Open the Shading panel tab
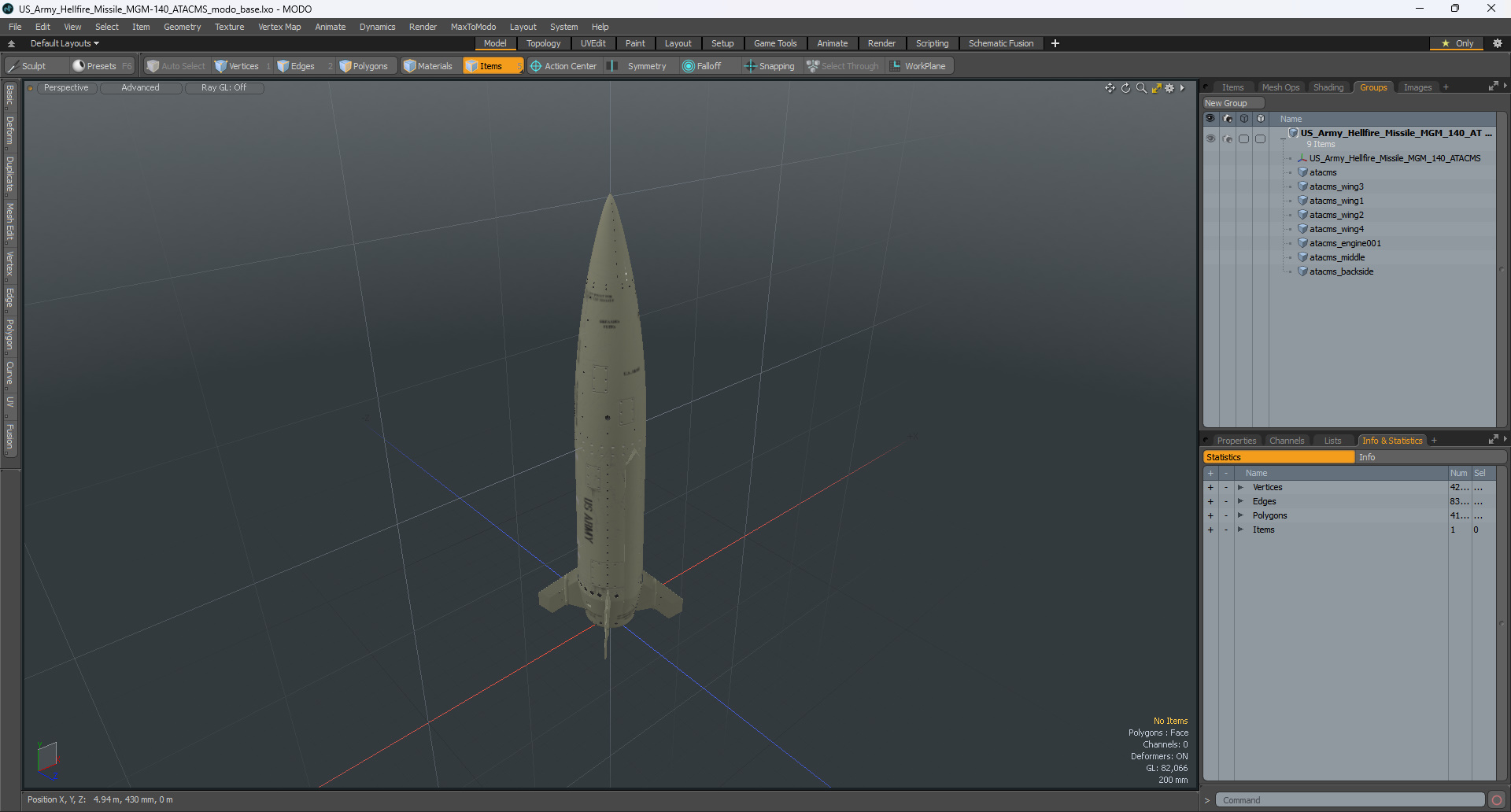1511x812 pixels. click(1328, 87)
